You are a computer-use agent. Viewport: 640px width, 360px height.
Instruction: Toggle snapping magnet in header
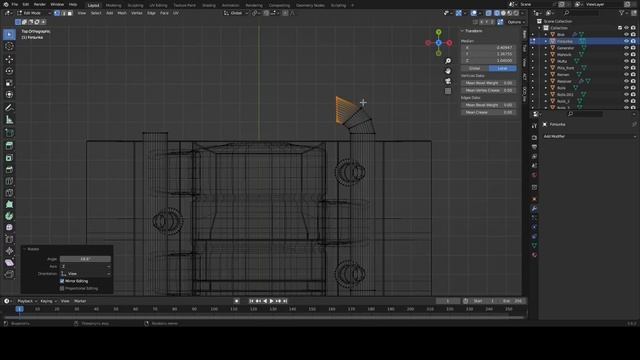click(x=266, y=13)
